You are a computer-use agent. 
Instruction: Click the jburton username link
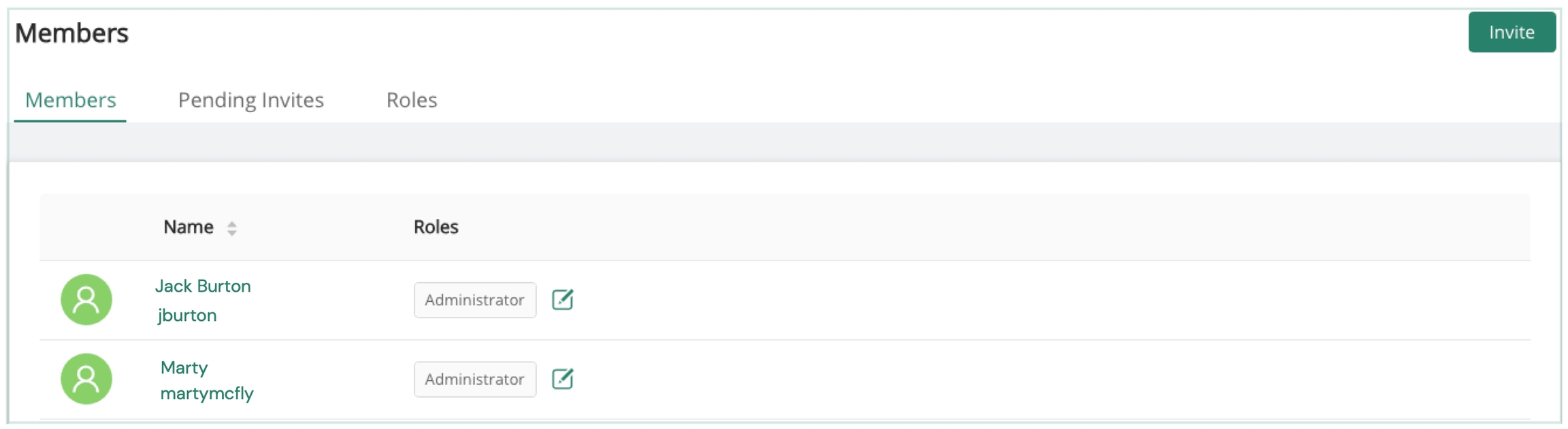(x=187, y=315)
